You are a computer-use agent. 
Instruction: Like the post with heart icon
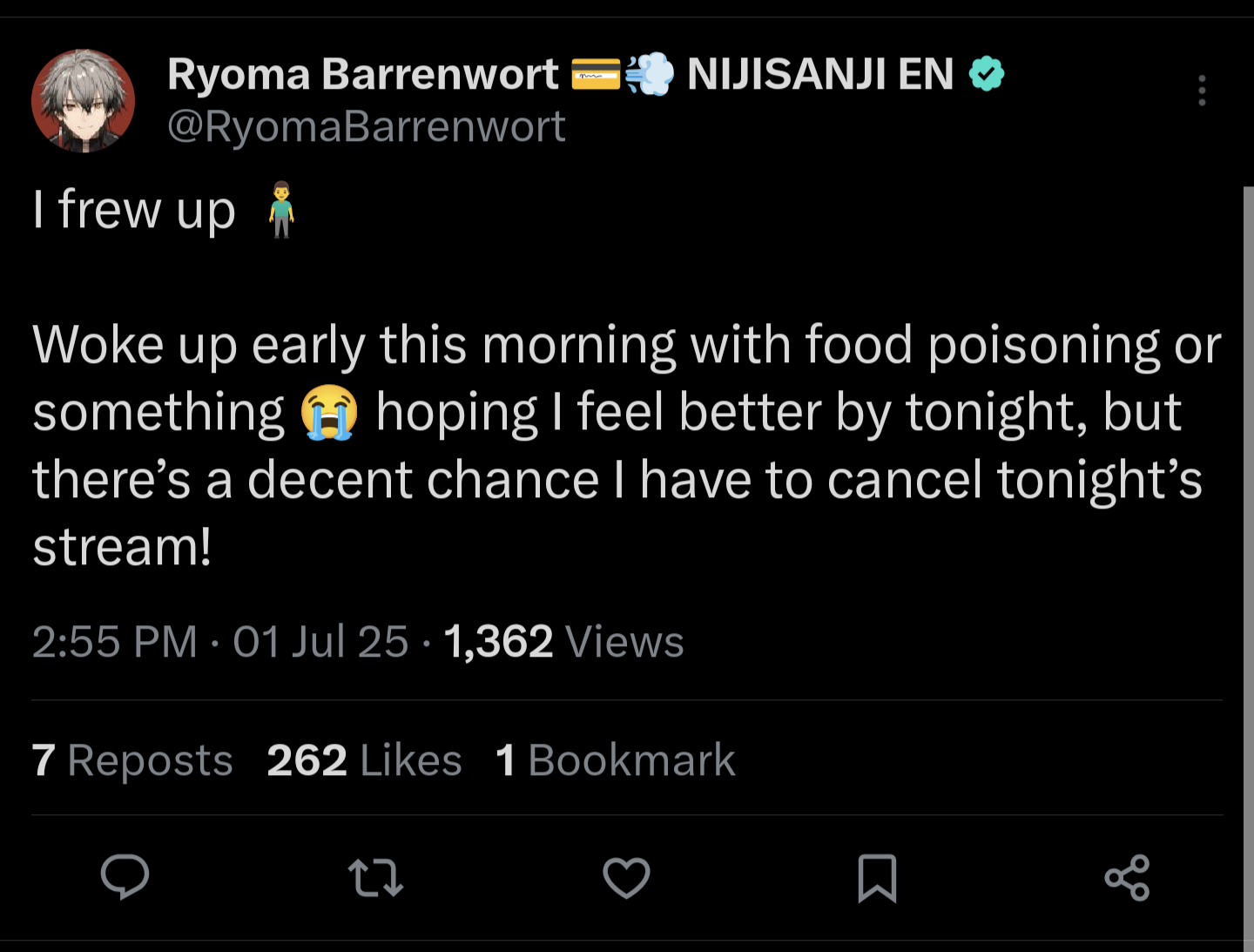coord(626,878)
